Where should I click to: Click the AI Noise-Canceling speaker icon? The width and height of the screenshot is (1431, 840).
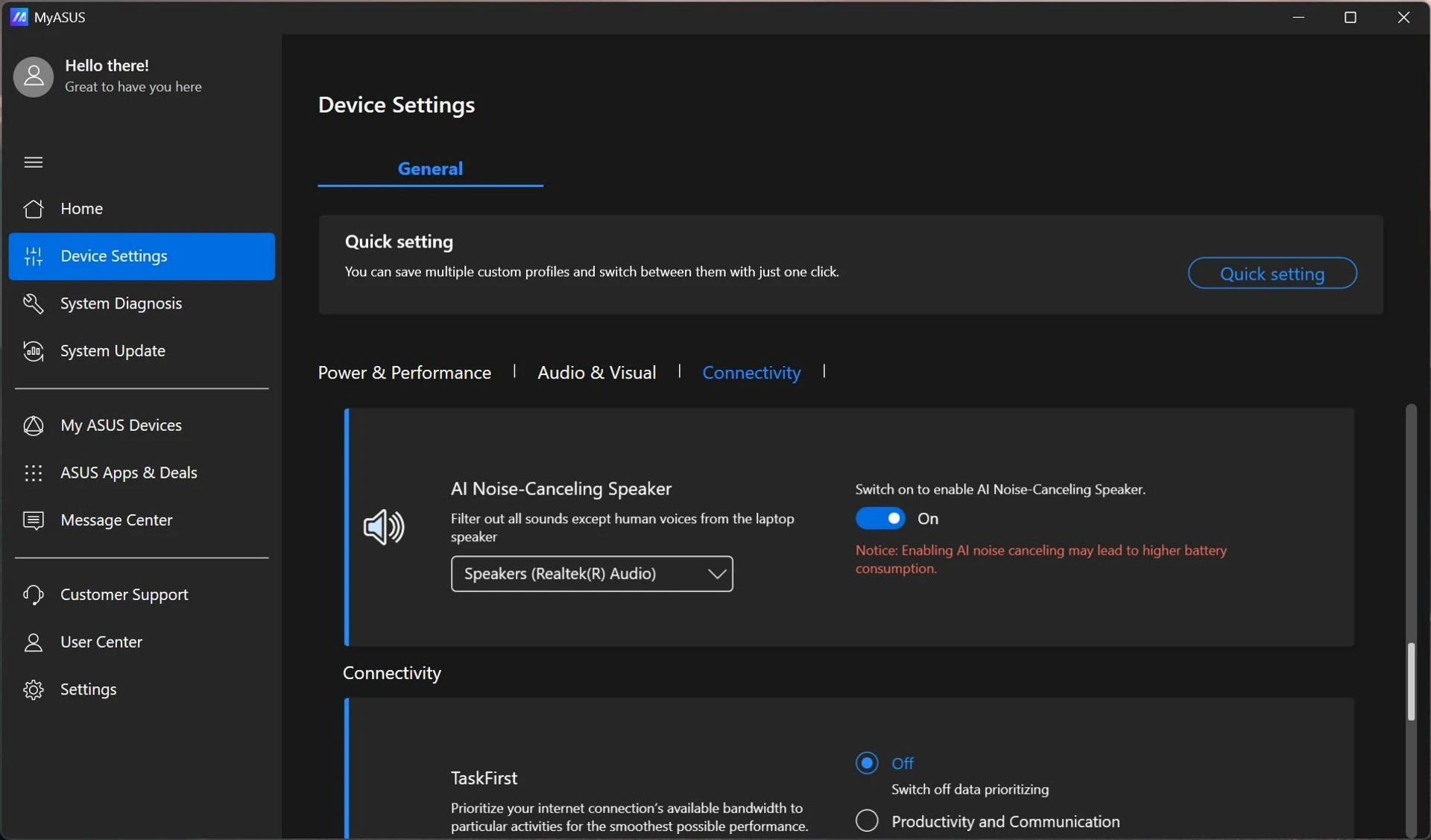384,527
